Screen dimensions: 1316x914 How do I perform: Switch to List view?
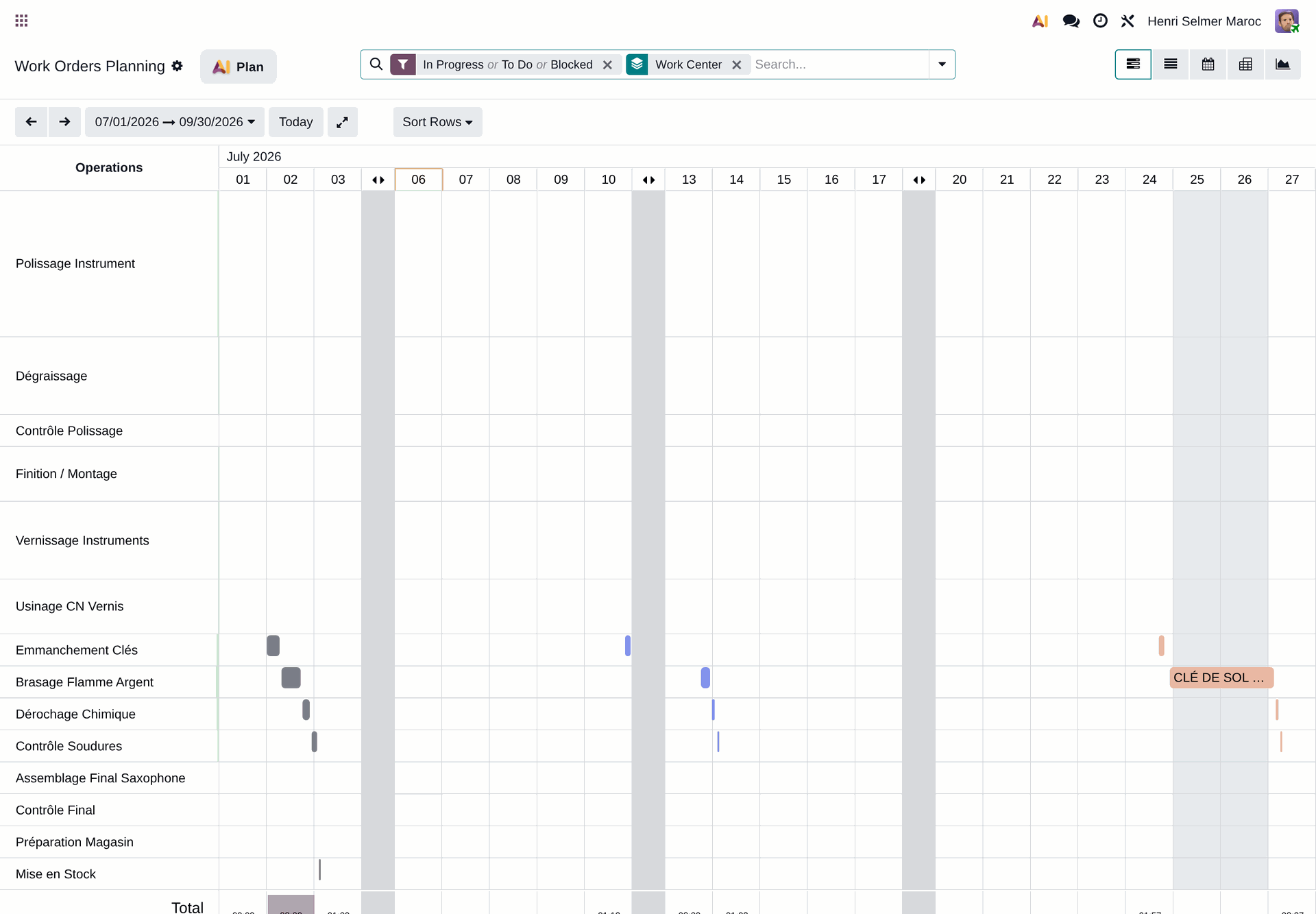[x=1171, y=64]
